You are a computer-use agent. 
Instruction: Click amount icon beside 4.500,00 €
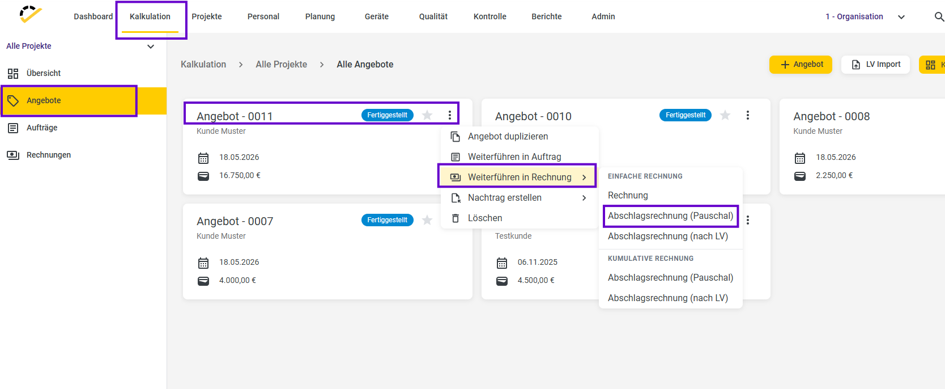[502, 281]
